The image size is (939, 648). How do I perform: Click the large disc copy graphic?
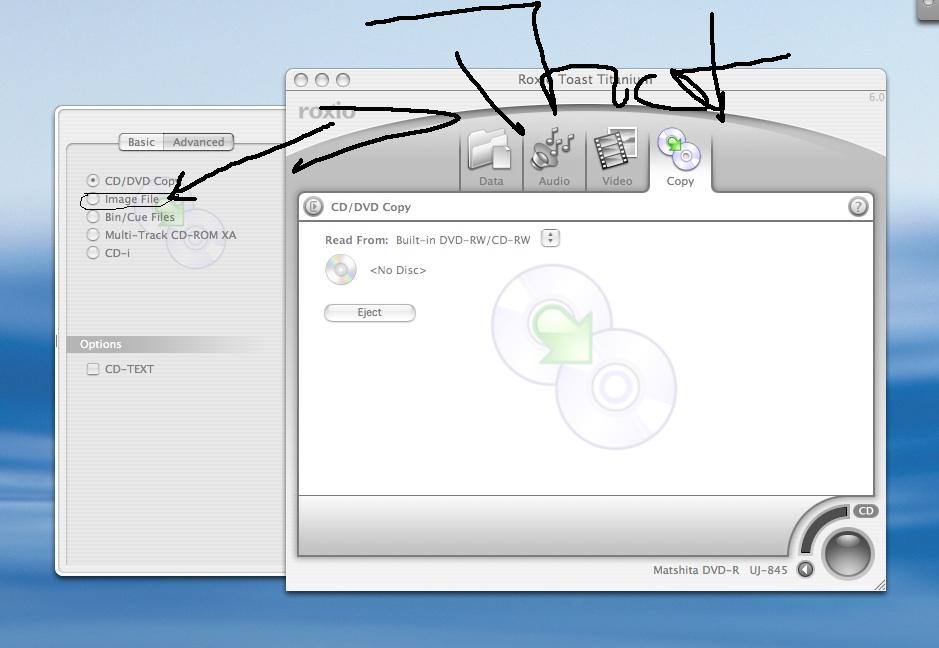click(584, 356)
